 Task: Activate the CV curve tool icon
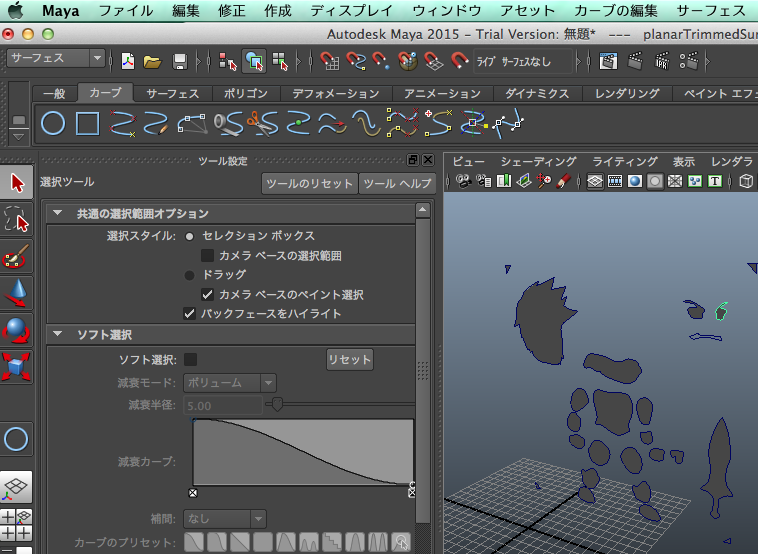click(x=123, y=123)
